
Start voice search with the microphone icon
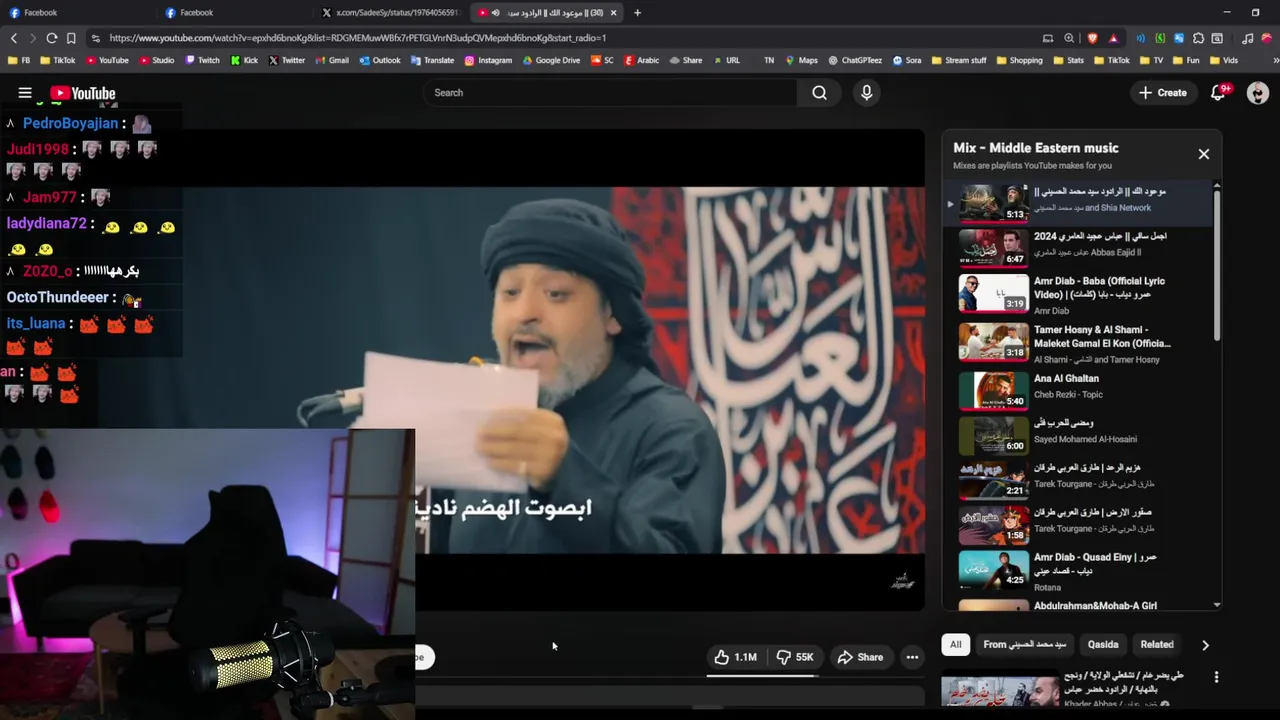click(x=866, y=93)
